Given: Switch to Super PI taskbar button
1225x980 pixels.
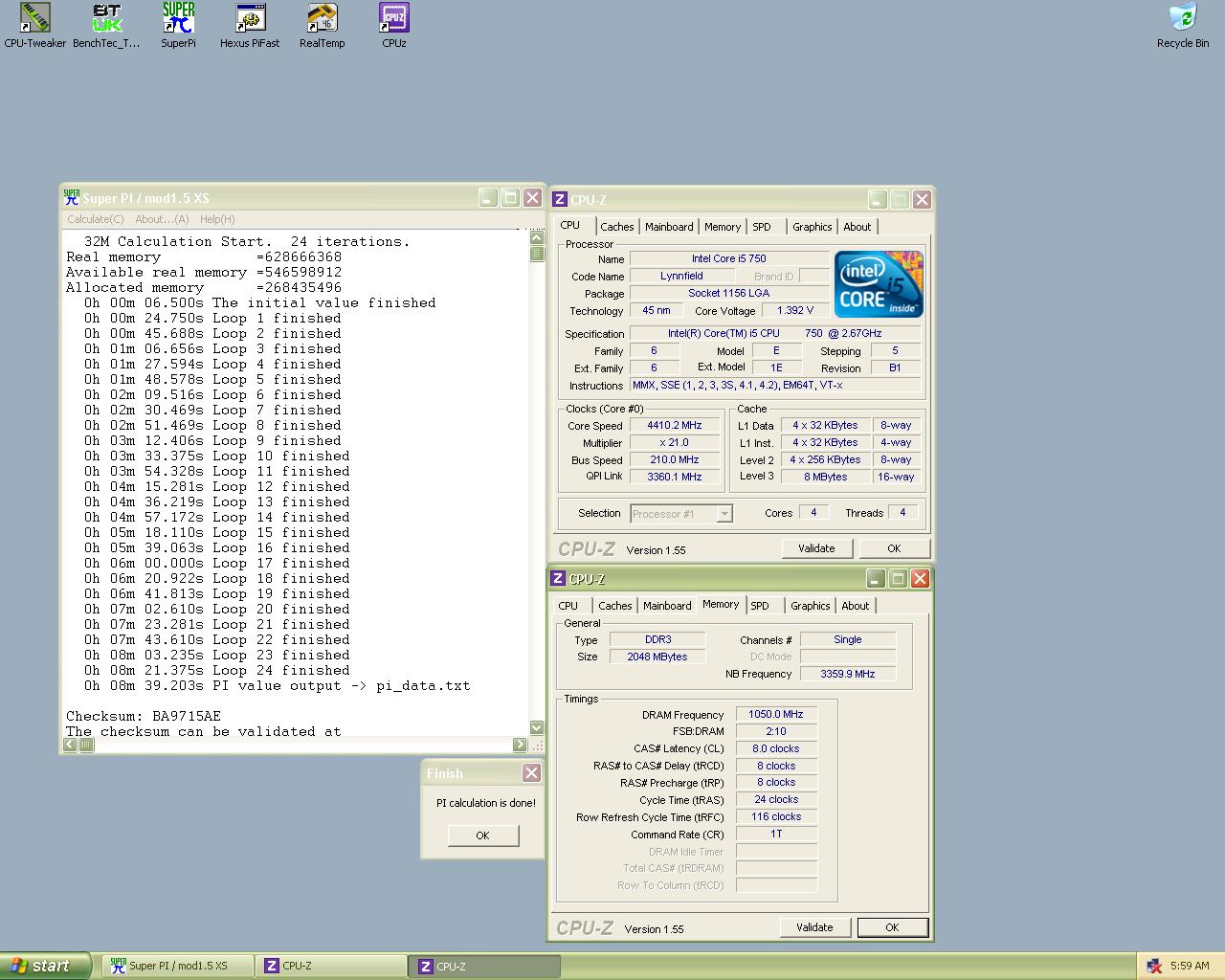Looking at the screenshot, I should click(x=178, y=966).
